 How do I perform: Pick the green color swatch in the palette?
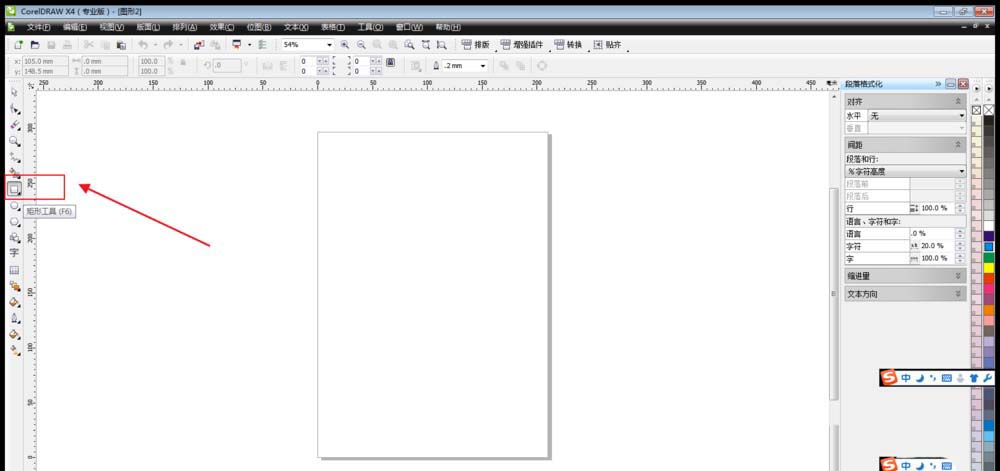[989, 257]
